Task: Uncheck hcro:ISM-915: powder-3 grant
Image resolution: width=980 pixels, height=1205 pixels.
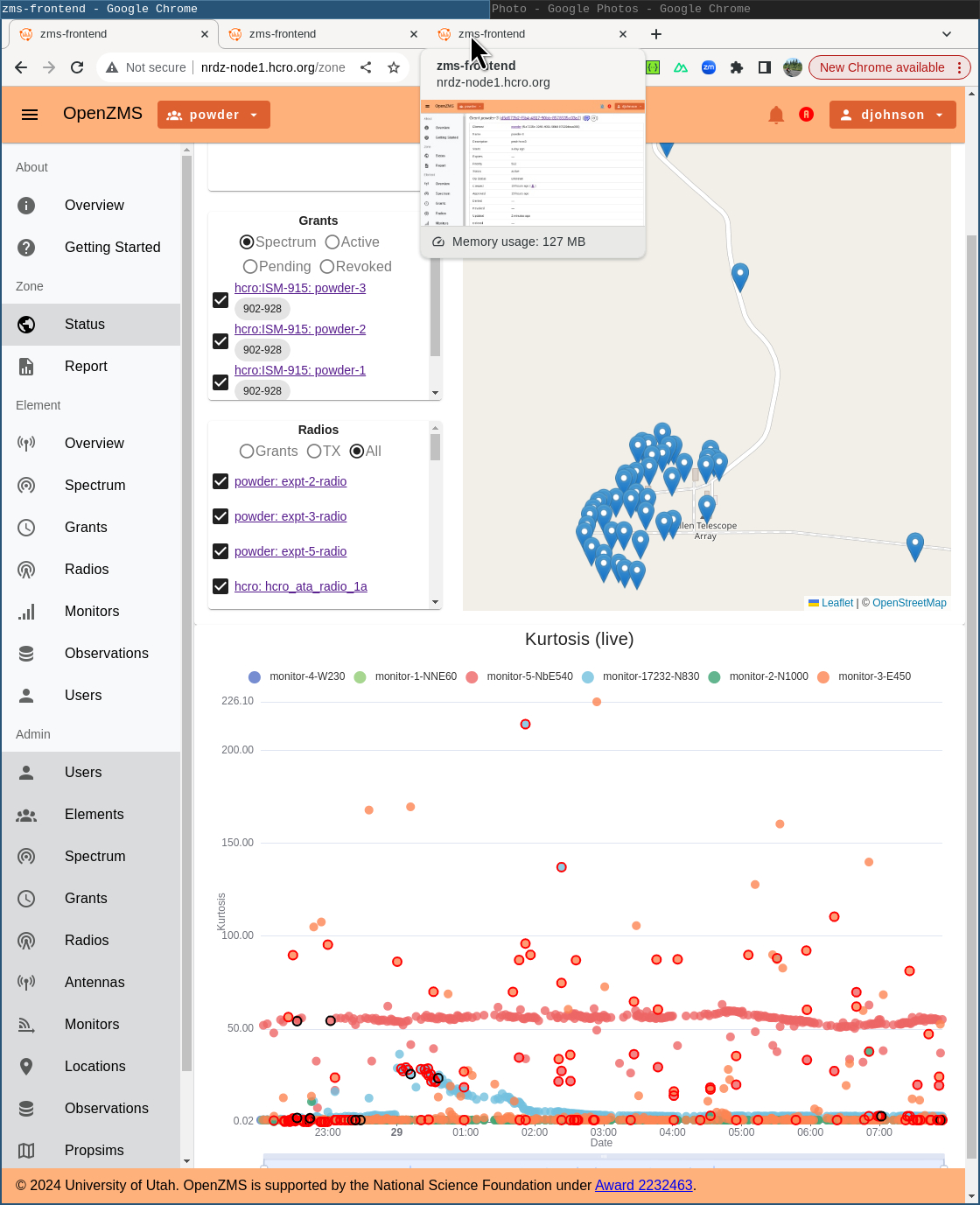Action: [220, 300]
